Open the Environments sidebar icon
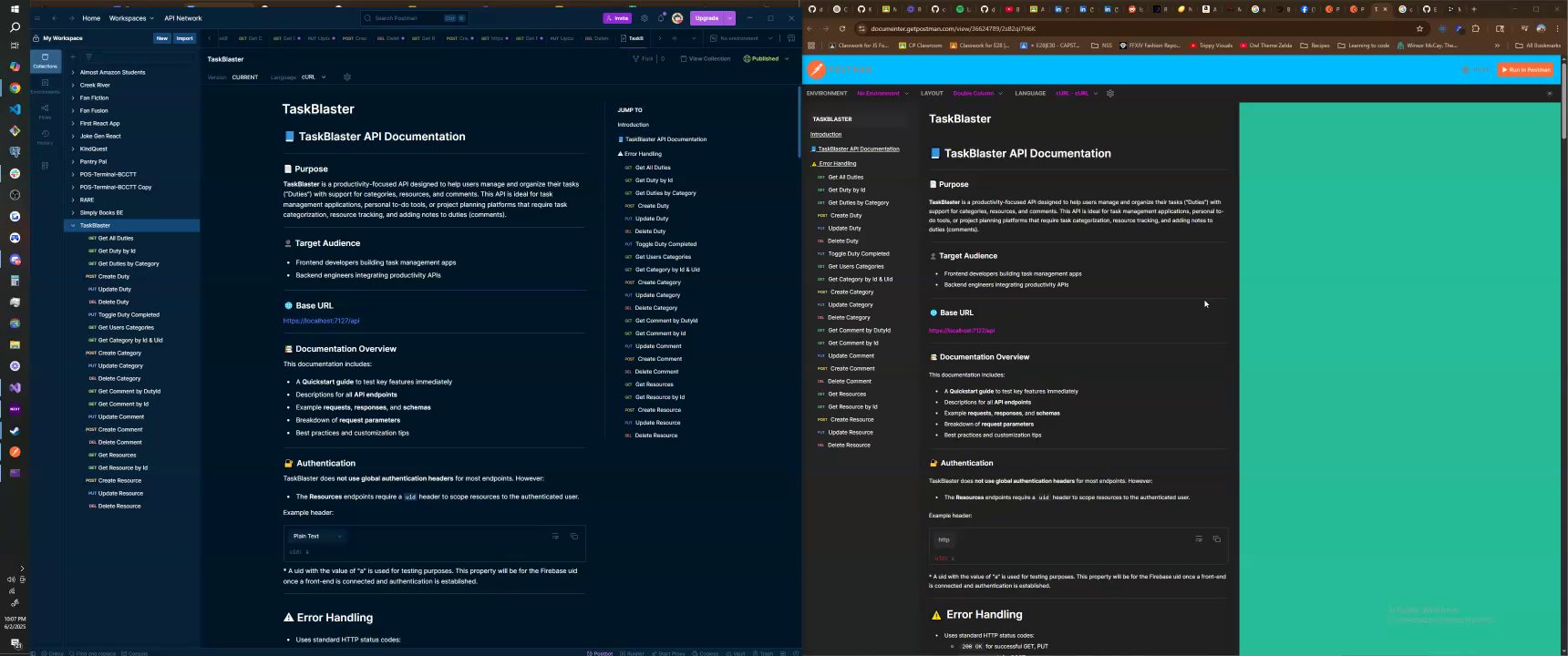Screen dimensions: 1568x656 coord(45,87)
